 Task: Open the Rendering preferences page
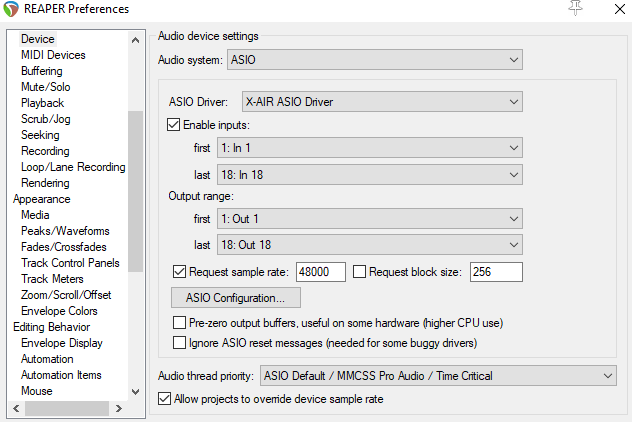click(45, 183)
